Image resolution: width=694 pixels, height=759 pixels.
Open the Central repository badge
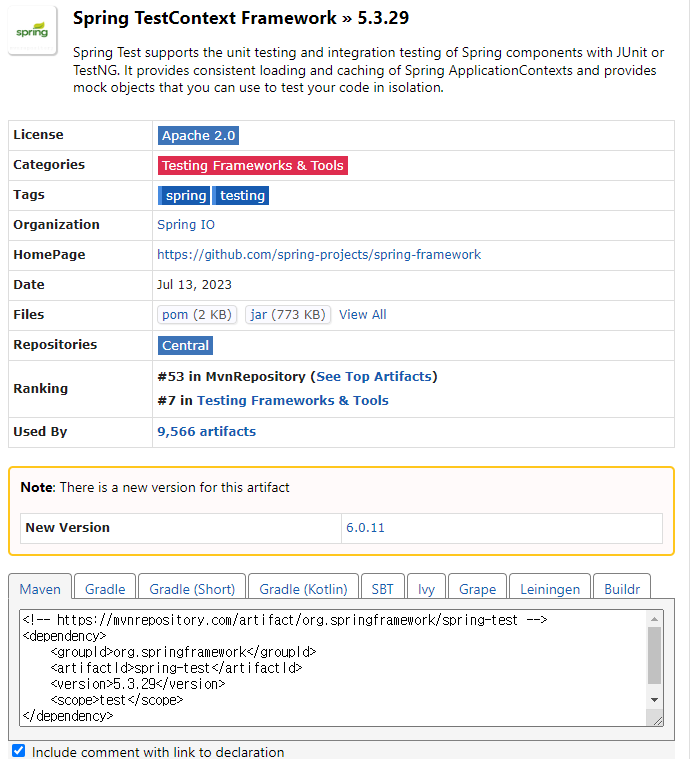point(185,346)
